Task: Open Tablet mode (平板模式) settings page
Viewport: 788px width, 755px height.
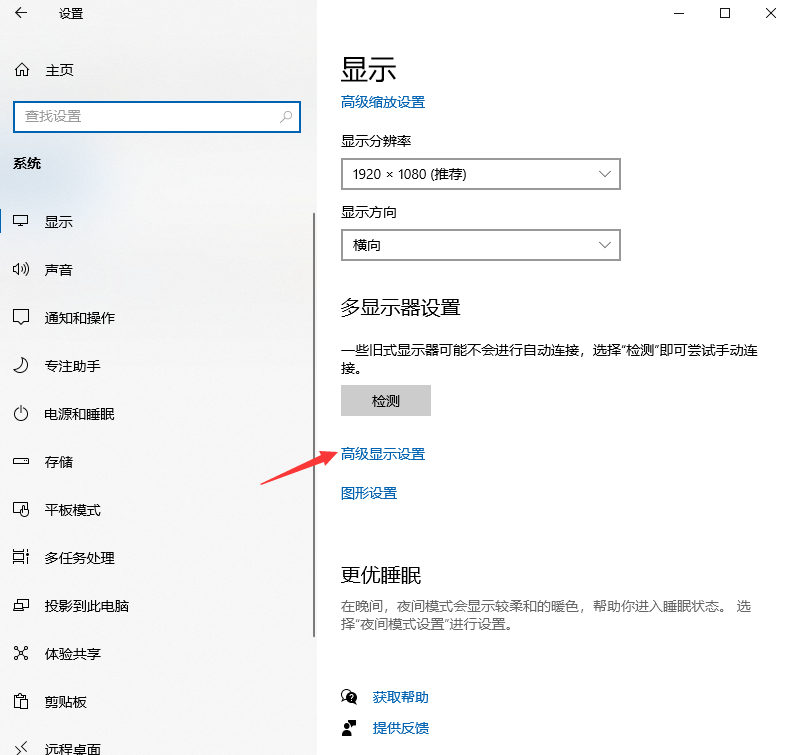Action: 72,510
